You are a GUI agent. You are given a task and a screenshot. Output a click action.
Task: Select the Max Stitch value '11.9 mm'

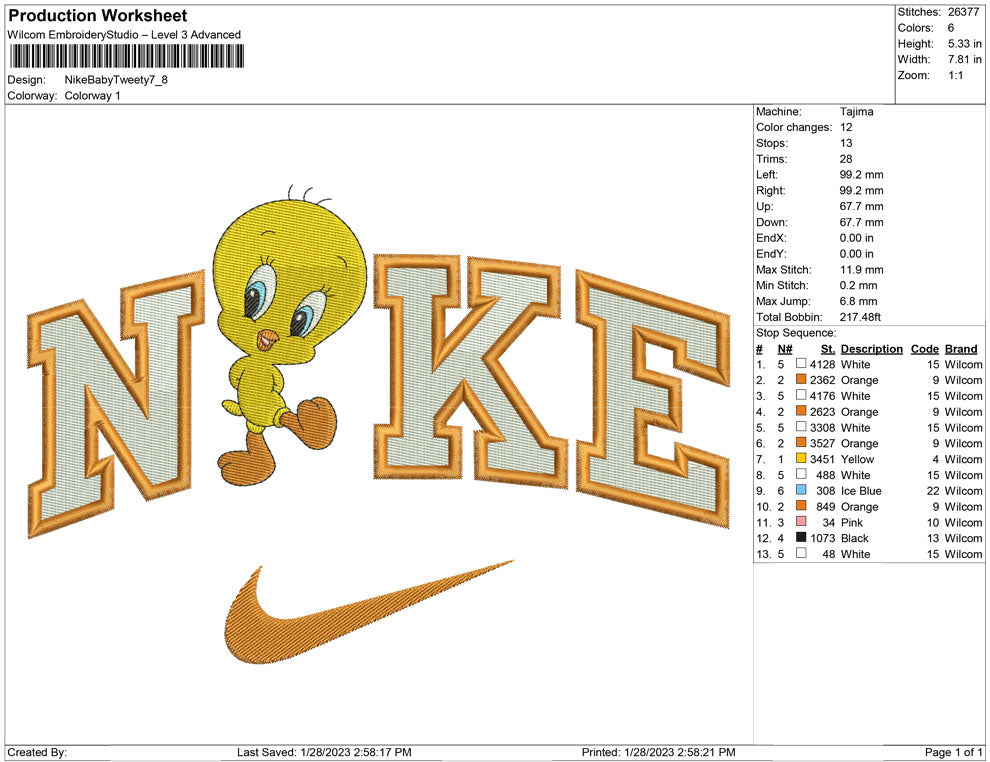[862, 269]
